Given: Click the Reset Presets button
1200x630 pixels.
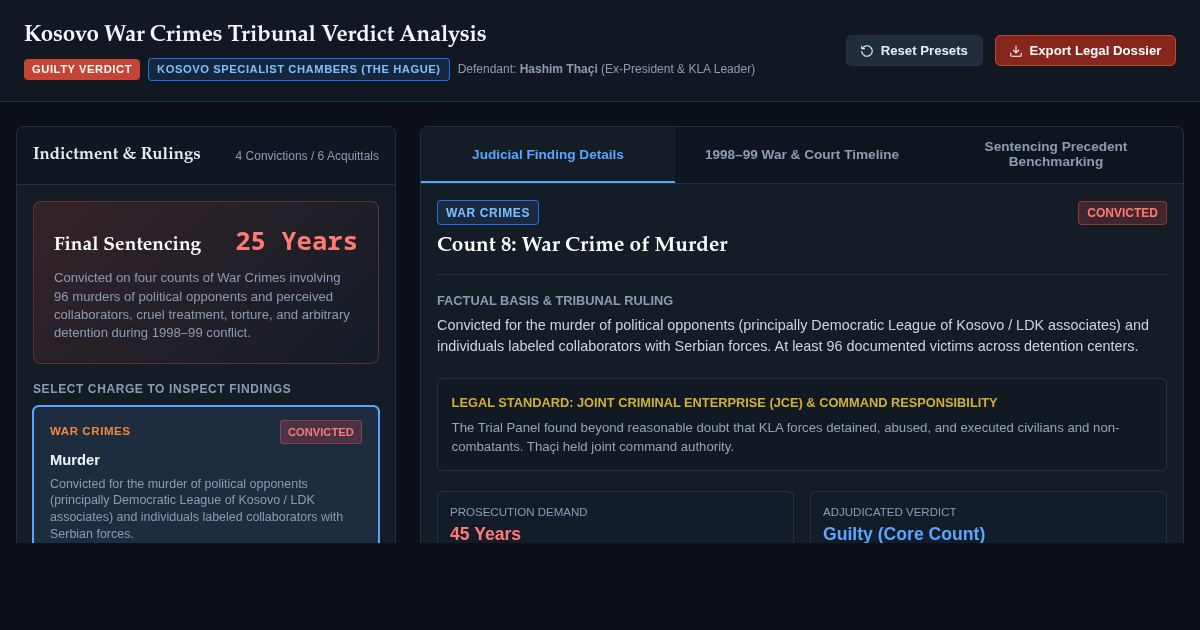Looking at the screenshot, I should pos(914,51).
